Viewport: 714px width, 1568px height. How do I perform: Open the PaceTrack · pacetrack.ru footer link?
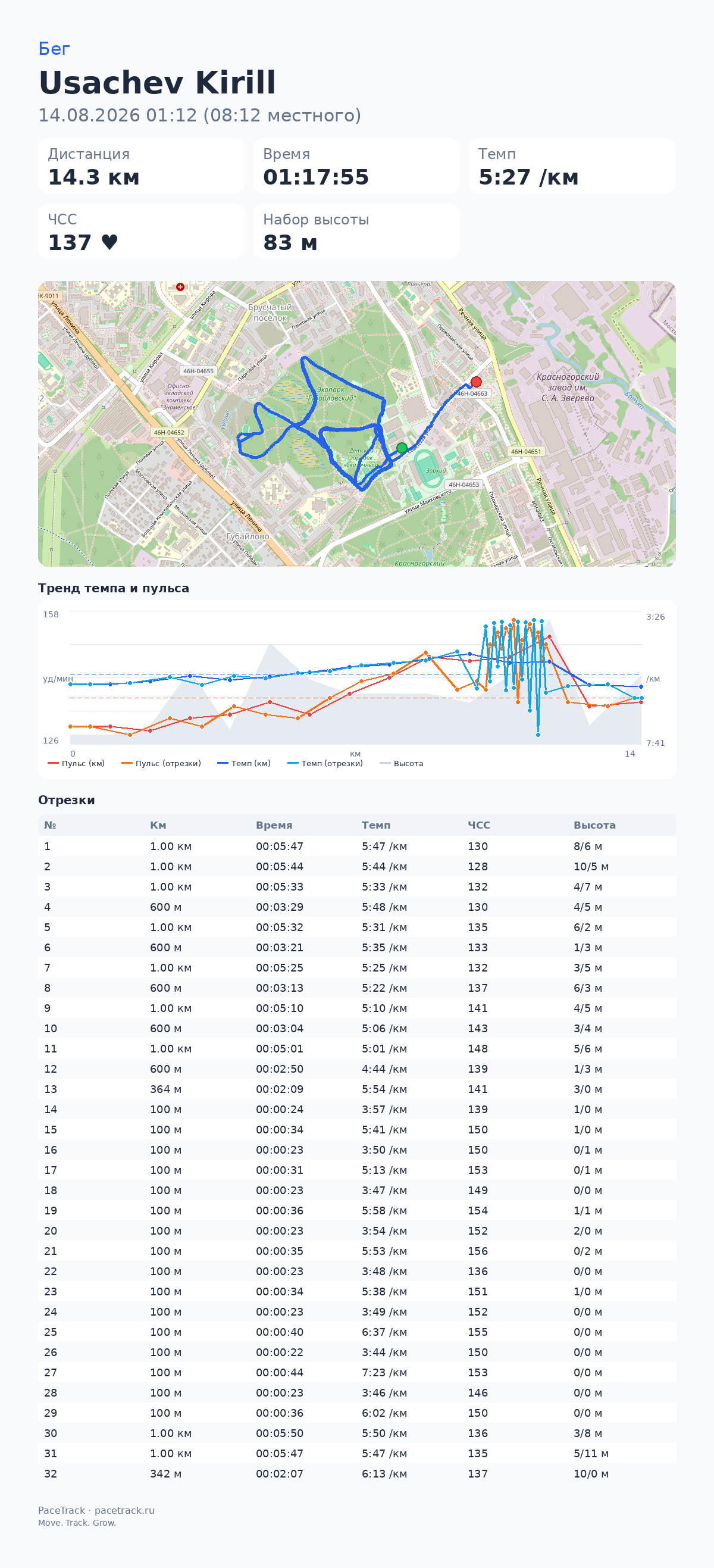pos(96,1510)
